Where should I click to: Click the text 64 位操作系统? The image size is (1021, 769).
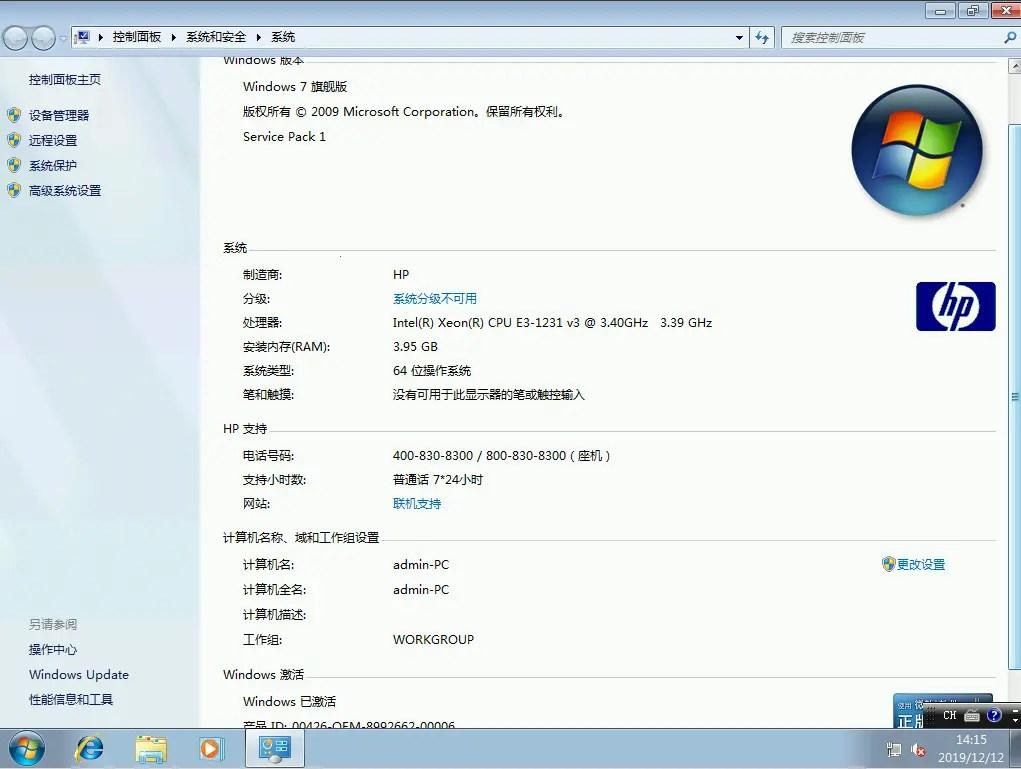(432, 371)
